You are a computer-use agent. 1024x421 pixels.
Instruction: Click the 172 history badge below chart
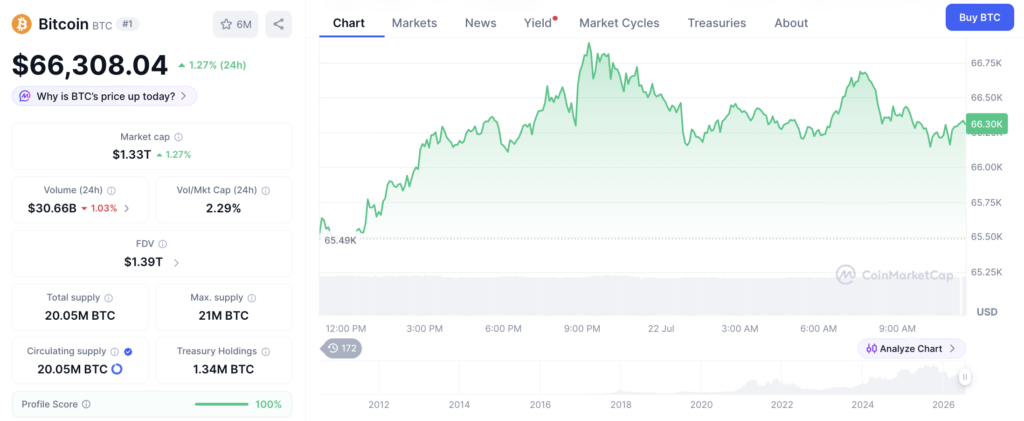342,349
